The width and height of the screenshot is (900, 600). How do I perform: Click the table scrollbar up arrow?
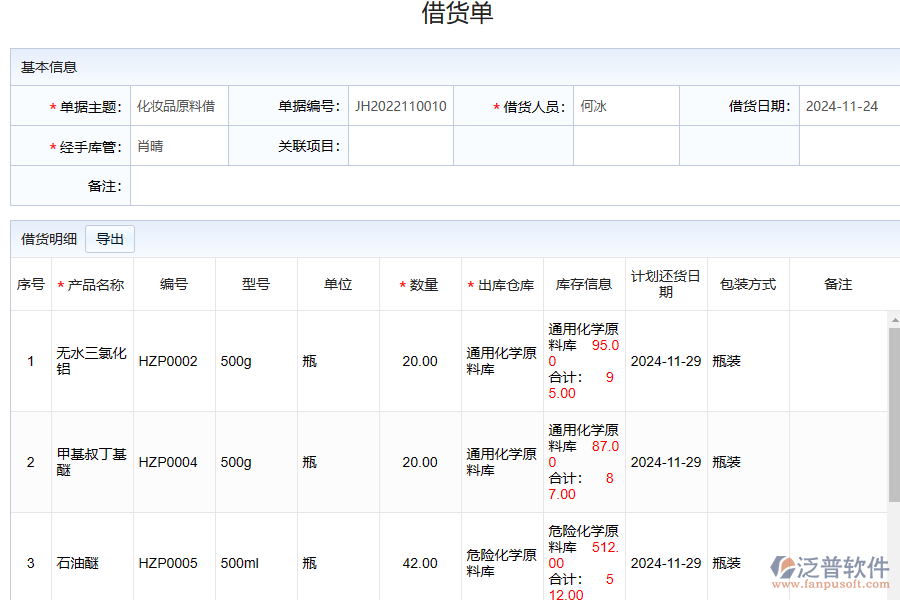tap(894, 319)
